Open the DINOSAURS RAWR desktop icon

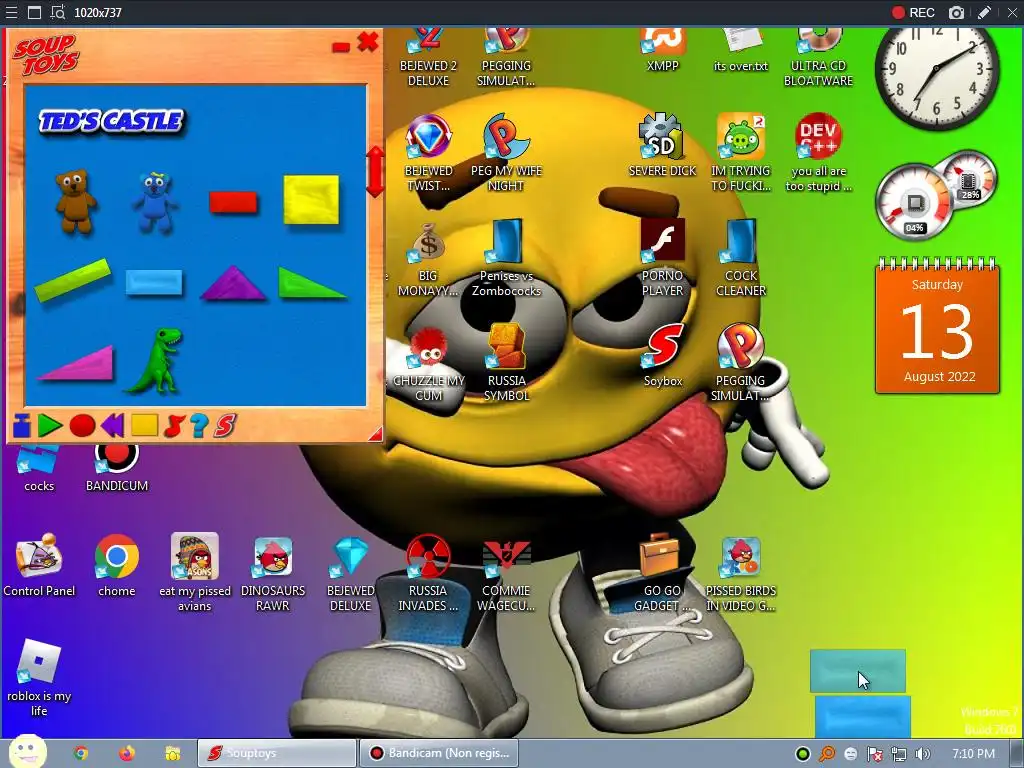[x=273, y=574]
